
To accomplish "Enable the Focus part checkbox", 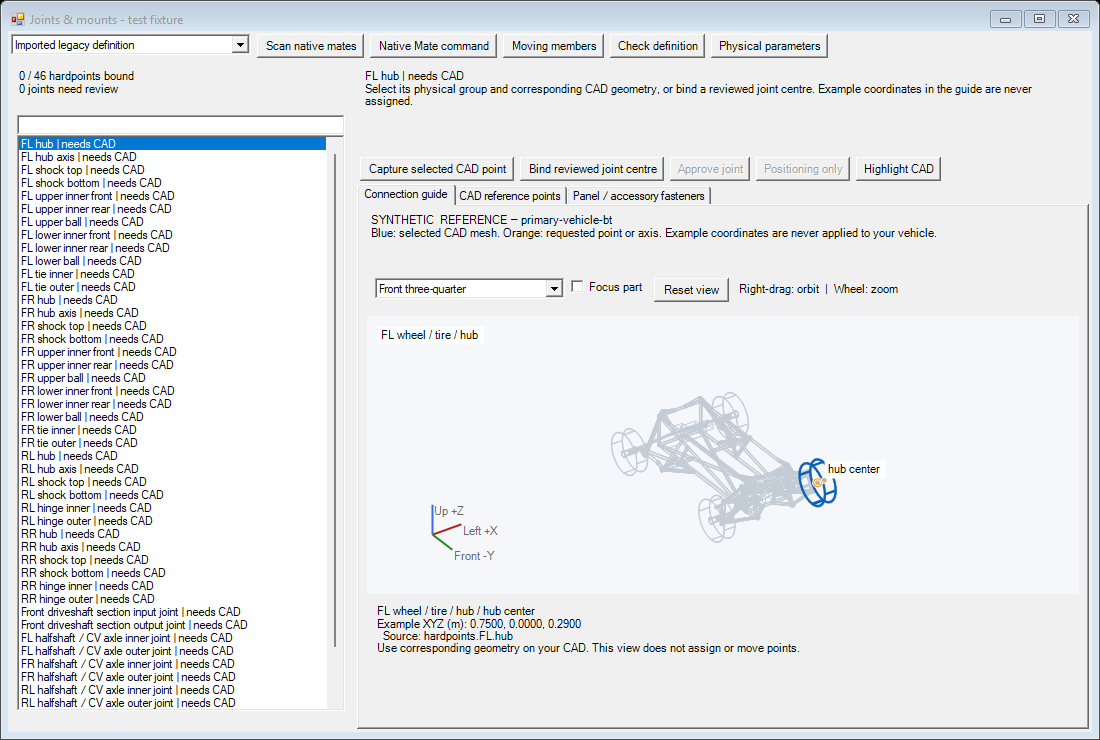I will point(577,287).
